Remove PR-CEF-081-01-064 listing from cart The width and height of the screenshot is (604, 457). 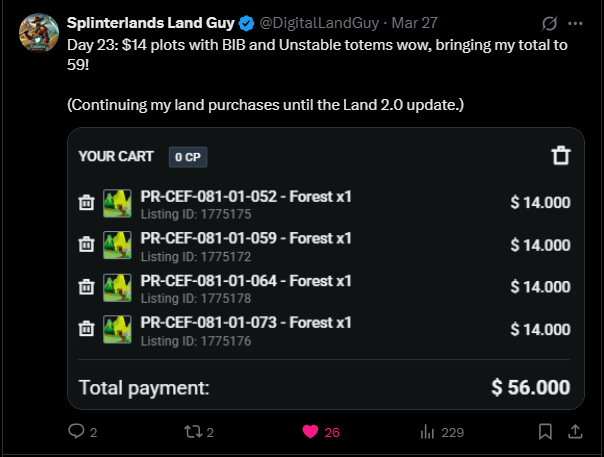click(86, 287)
